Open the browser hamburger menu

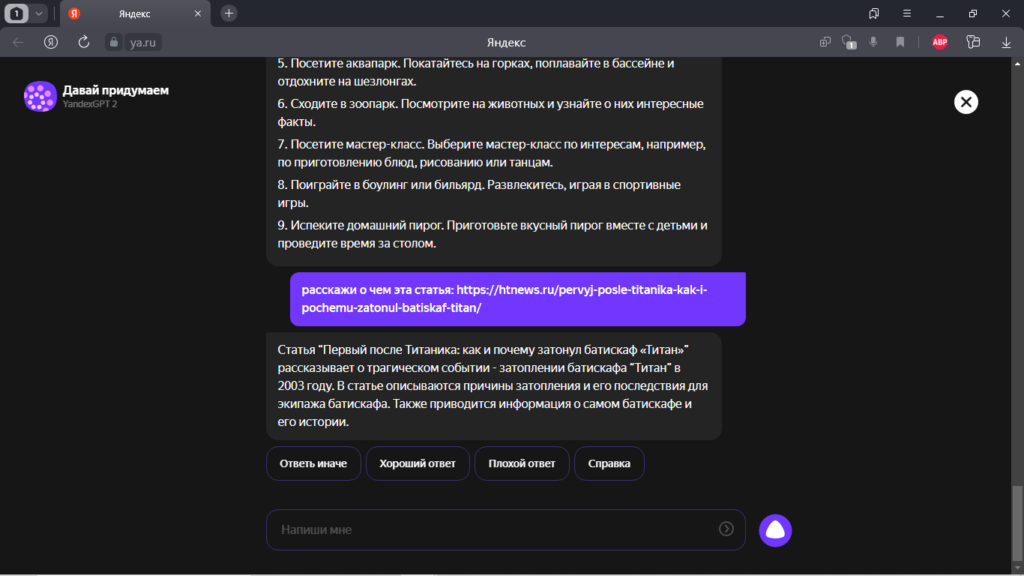pos(906,13)
